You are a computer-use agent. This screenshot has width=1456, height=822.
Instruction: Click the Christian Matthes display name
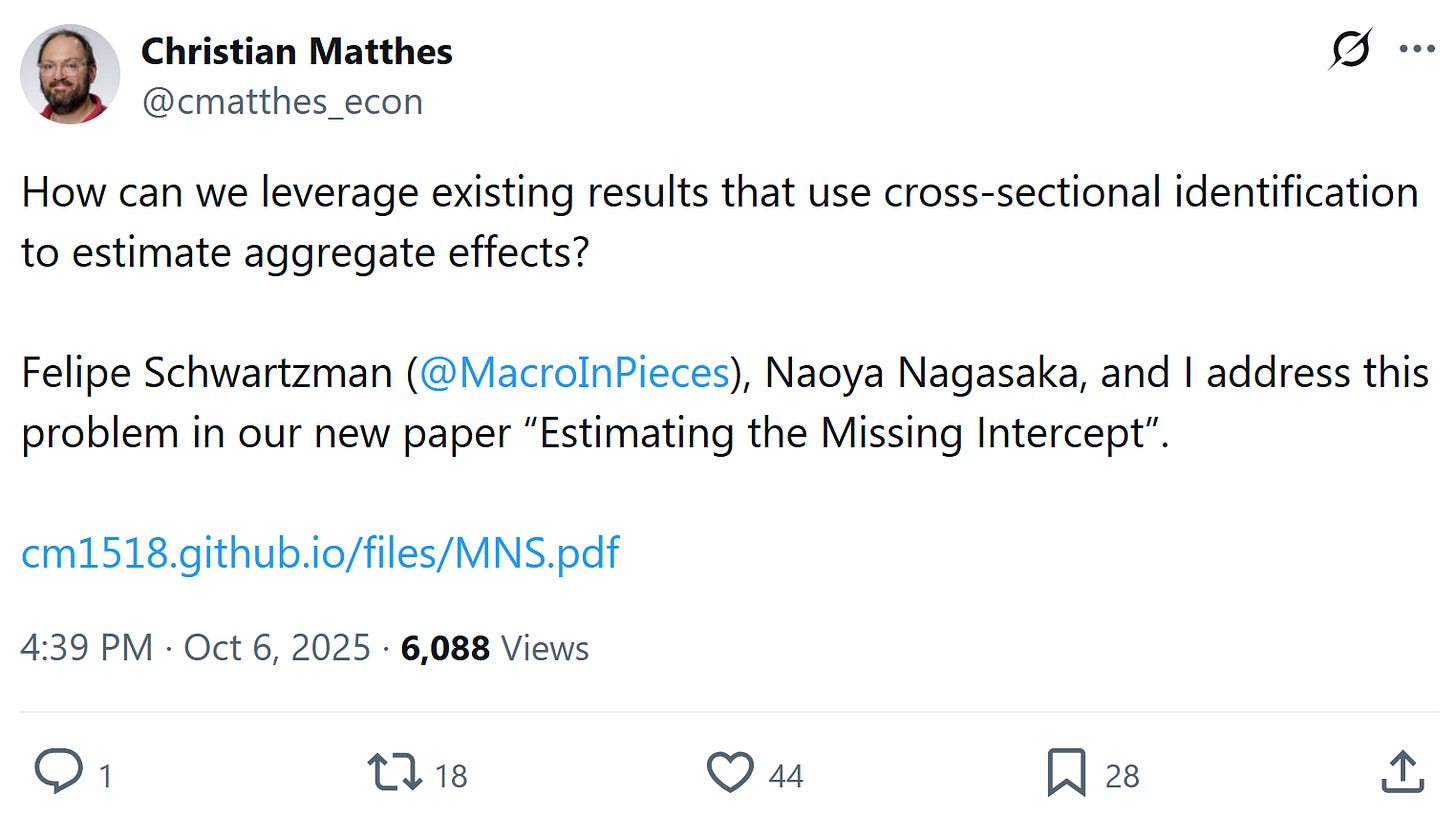pyautogui.click(x=297, y=51)
